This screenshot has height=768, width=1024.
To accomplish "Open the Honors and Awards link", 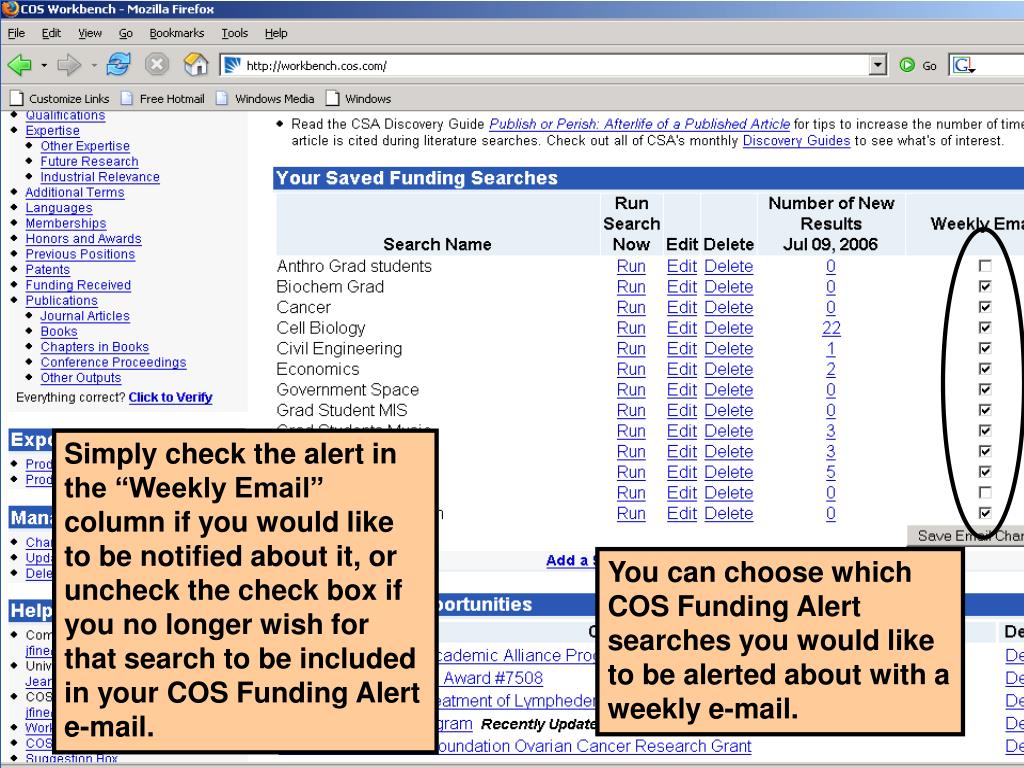I will [83, 239].
